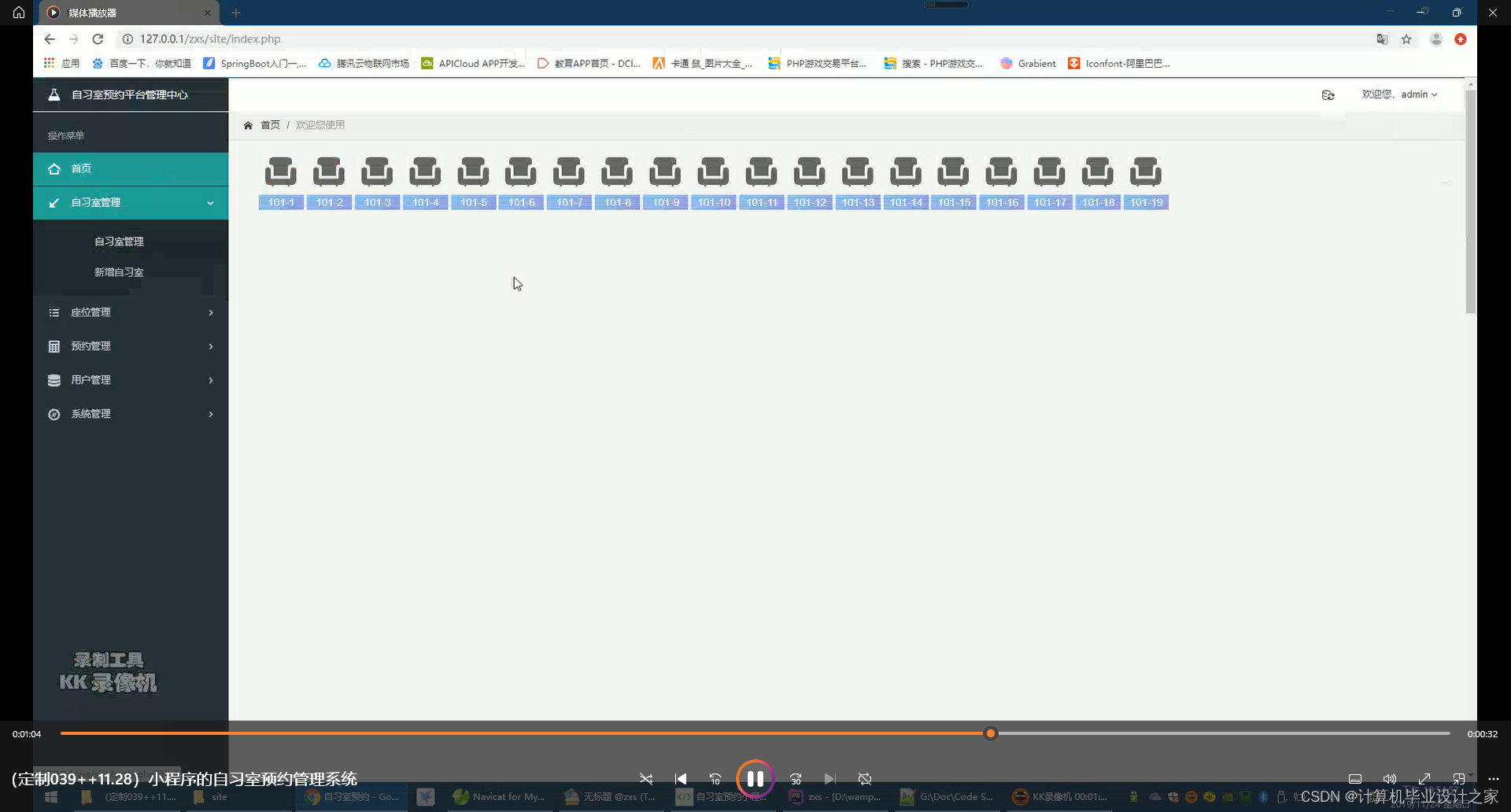Collapse the 自习室管理 sidebar section
This screenshot has height=812, width=1511.
click(131, 202)
